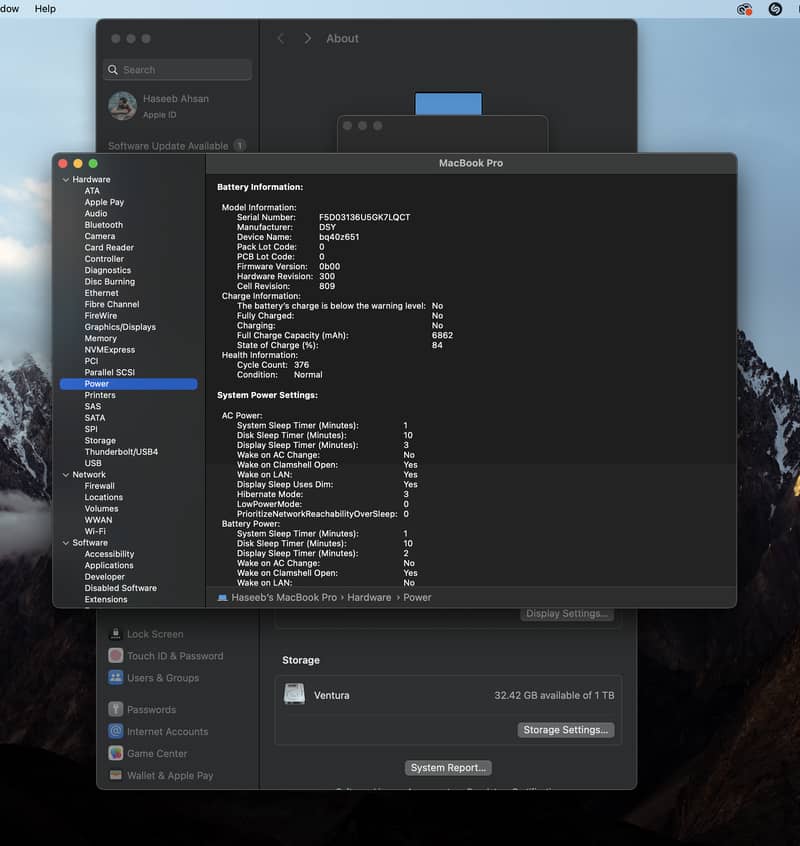The width and height of the screenshot is (800, 846).
Task: Open Touch ID & Password fingerprint icon
Action: [x=116, y=656]
